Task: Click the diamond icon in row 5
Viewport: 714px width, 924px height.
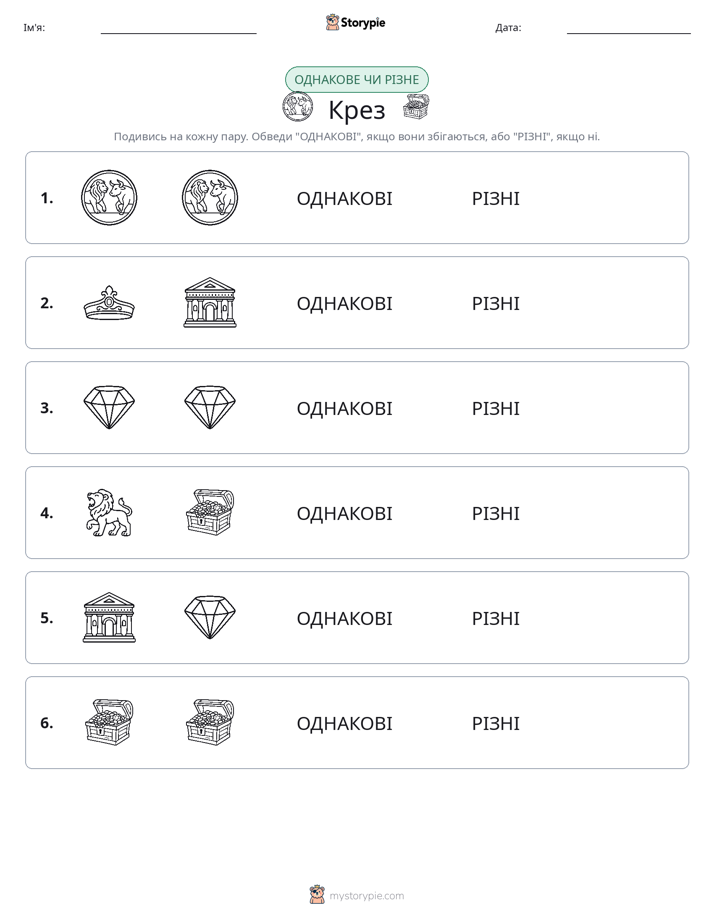Action: click(x=210, y=617)
